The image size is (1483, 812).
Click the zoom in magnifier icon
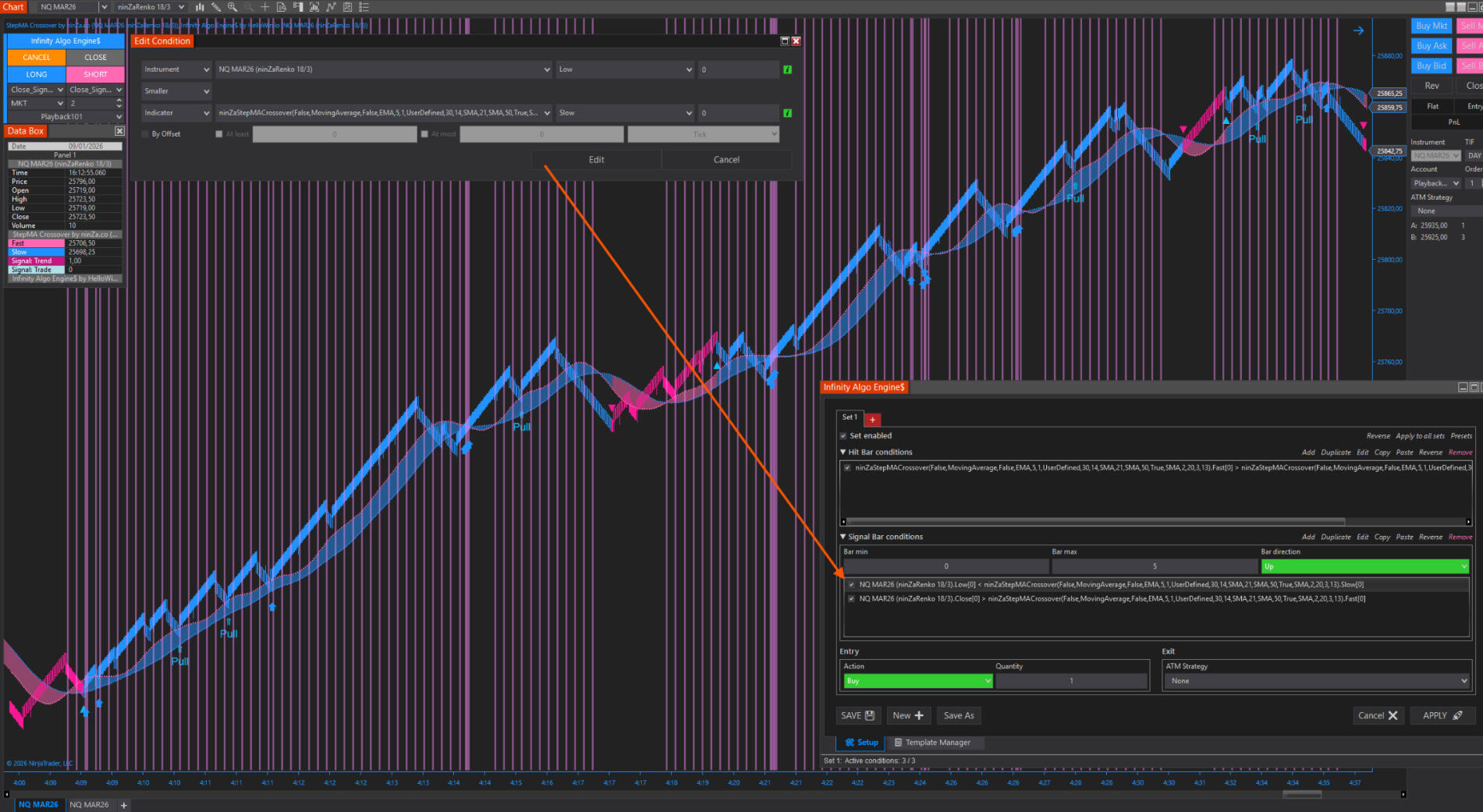click(x=232, y=7)
